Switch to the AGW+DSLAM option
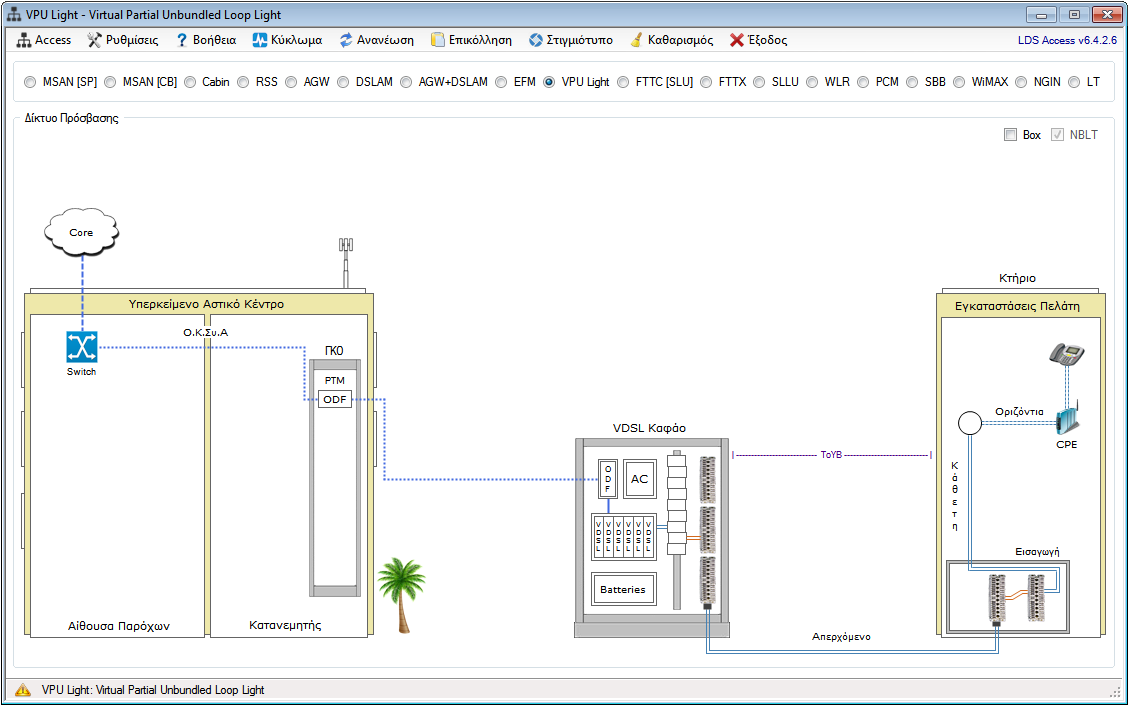This screenshot has height=707, width=1130. [406, 82]
